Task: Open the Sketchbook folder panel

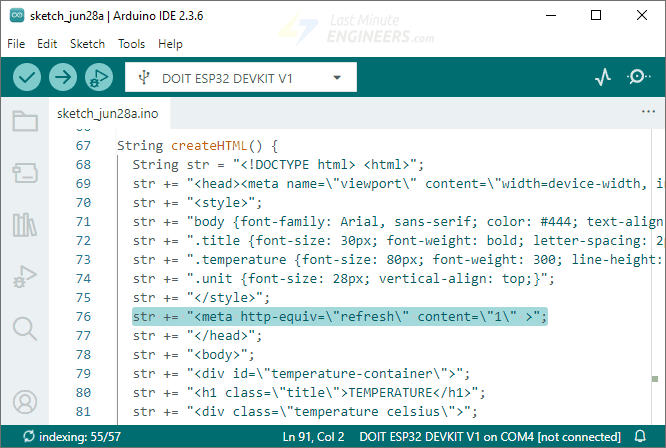Action: [25, 122]
